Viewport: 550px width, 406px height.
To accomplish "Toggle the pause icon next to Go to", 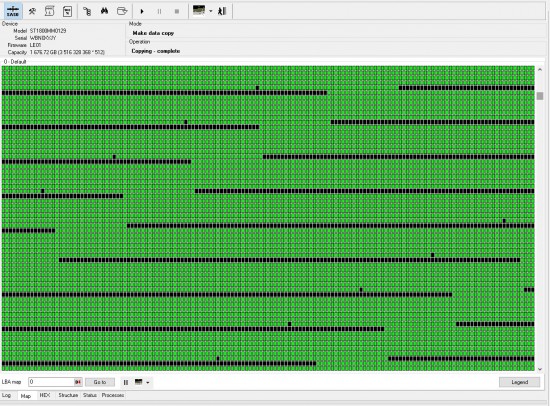I will coord(126,382).
